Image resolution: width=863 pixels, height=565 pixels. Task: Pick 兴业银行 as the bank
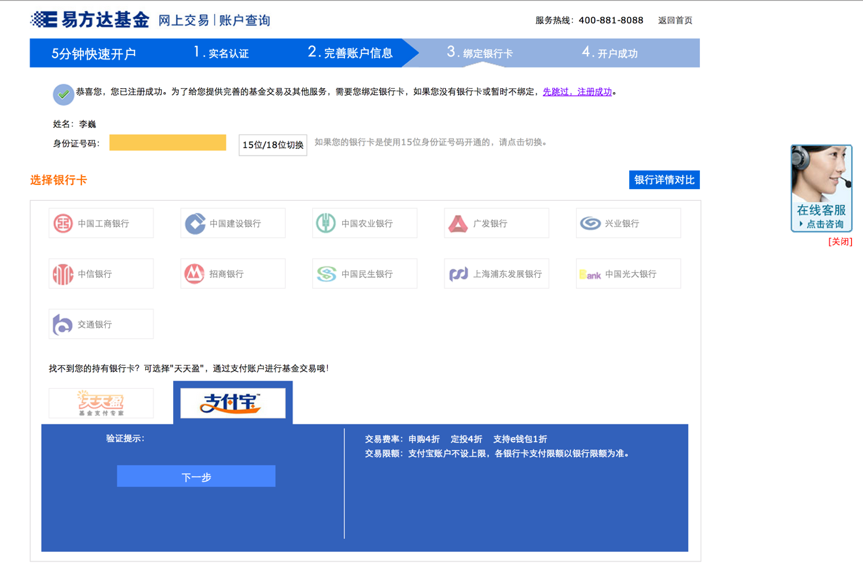tap(628, 223)
